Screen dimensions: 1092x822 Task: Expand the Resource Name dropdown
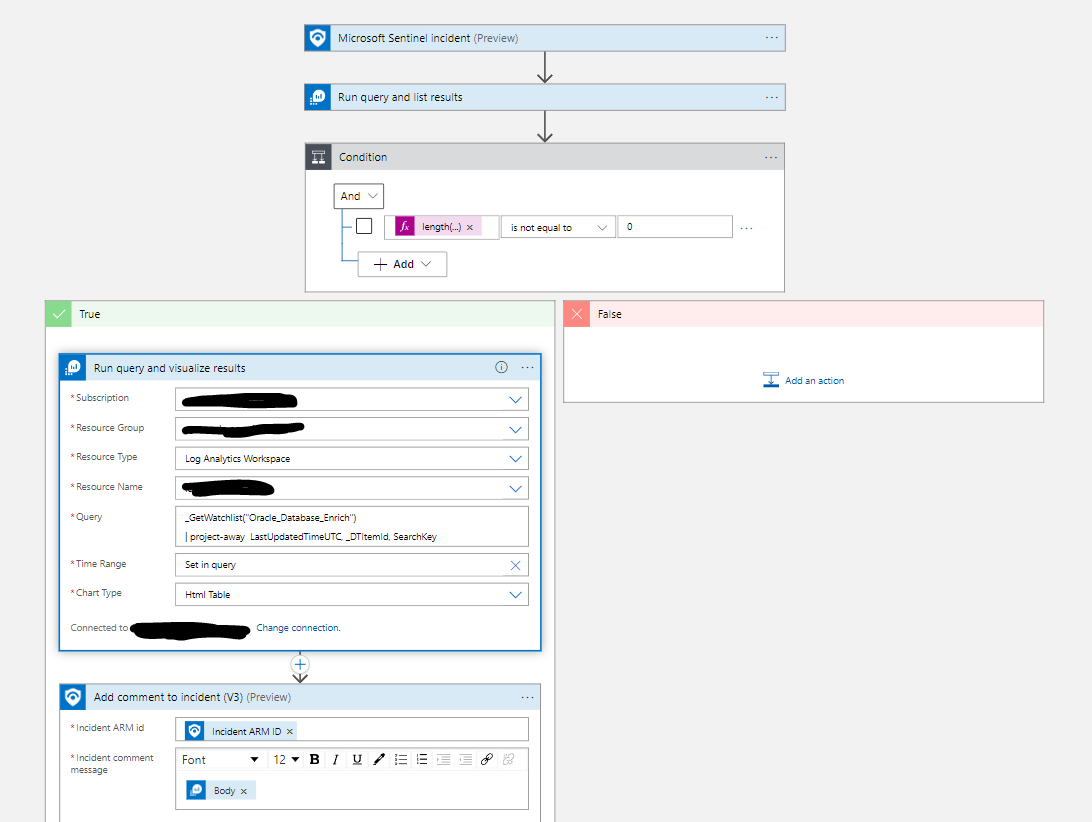tap(515, 488)
